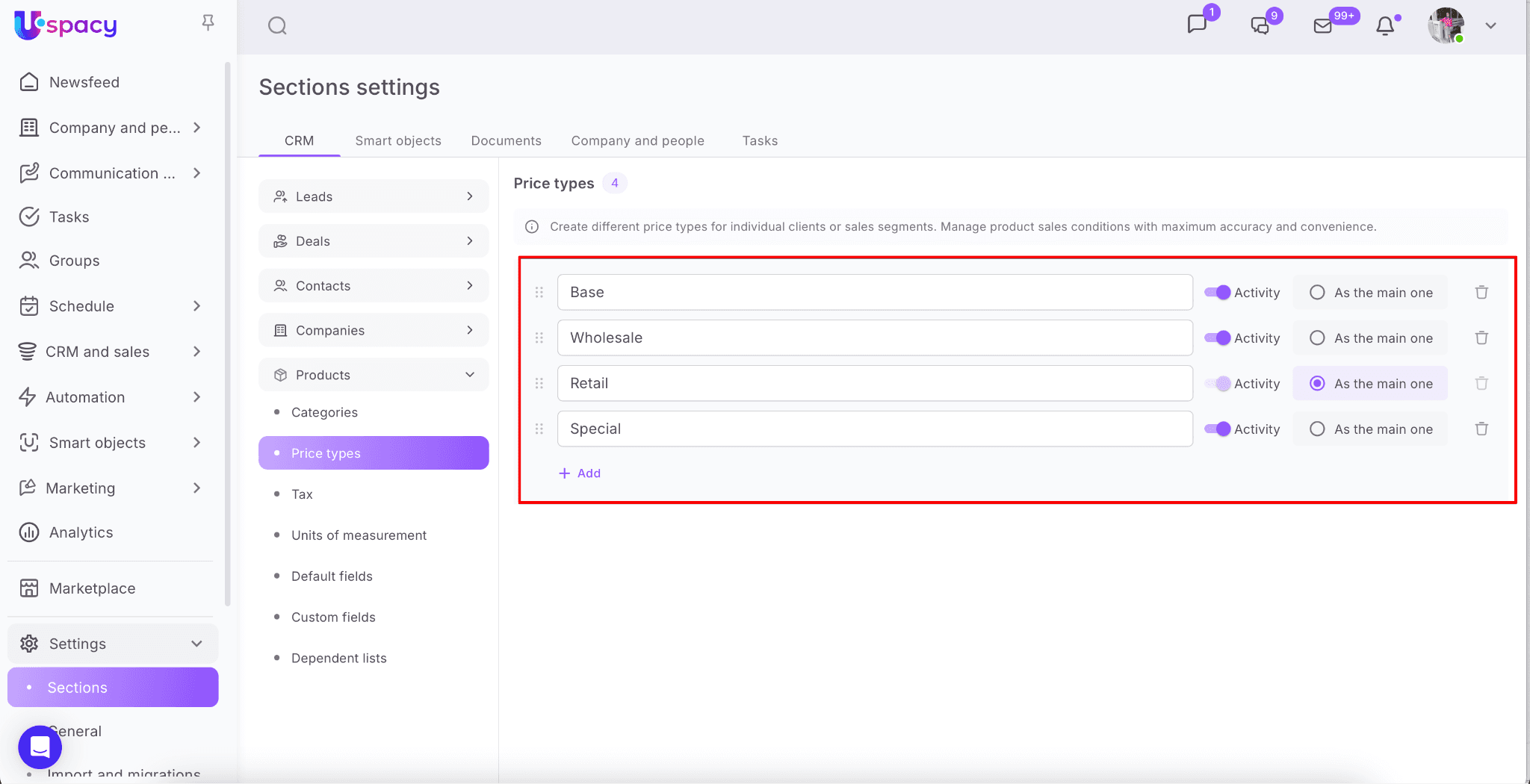This screenshot has width=1530, height=784.
Task: Pin the sidebar with pin icon
Action: (x=208, y=23)
